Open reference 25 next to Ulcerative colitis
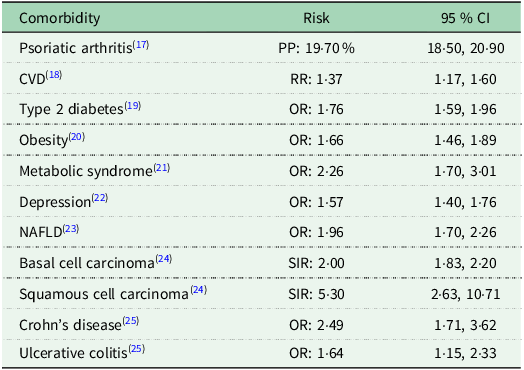Screen dimensions: 524x370 click(137, 349)
